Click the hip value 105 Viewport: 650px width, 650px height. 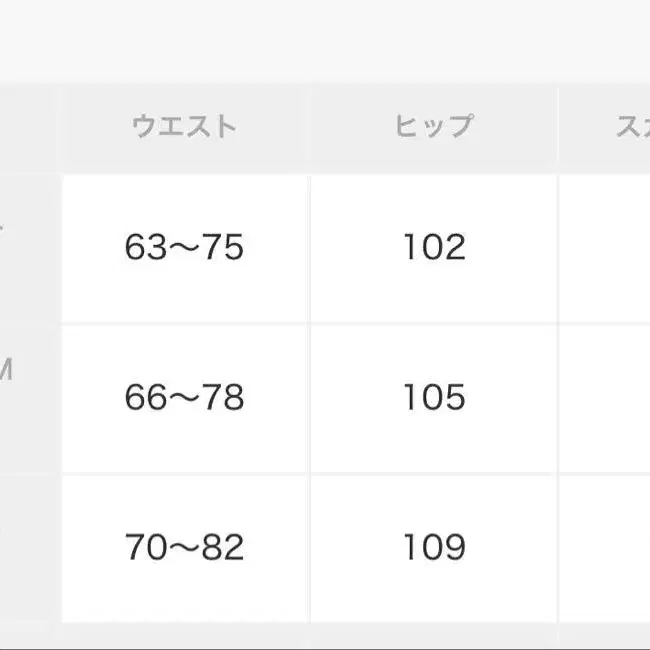pyautogui.click(x=433, y=398)
